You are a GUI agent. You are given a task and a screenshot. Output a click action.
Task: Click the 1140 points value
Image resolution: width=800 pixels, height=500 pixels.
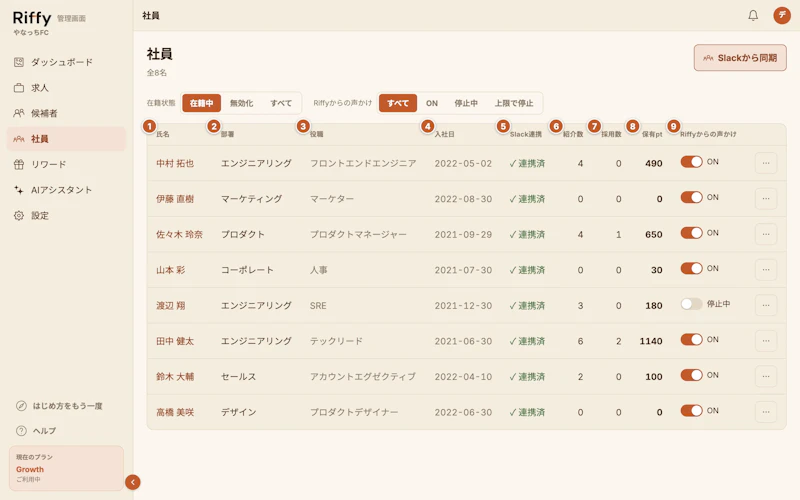point(651,341)
